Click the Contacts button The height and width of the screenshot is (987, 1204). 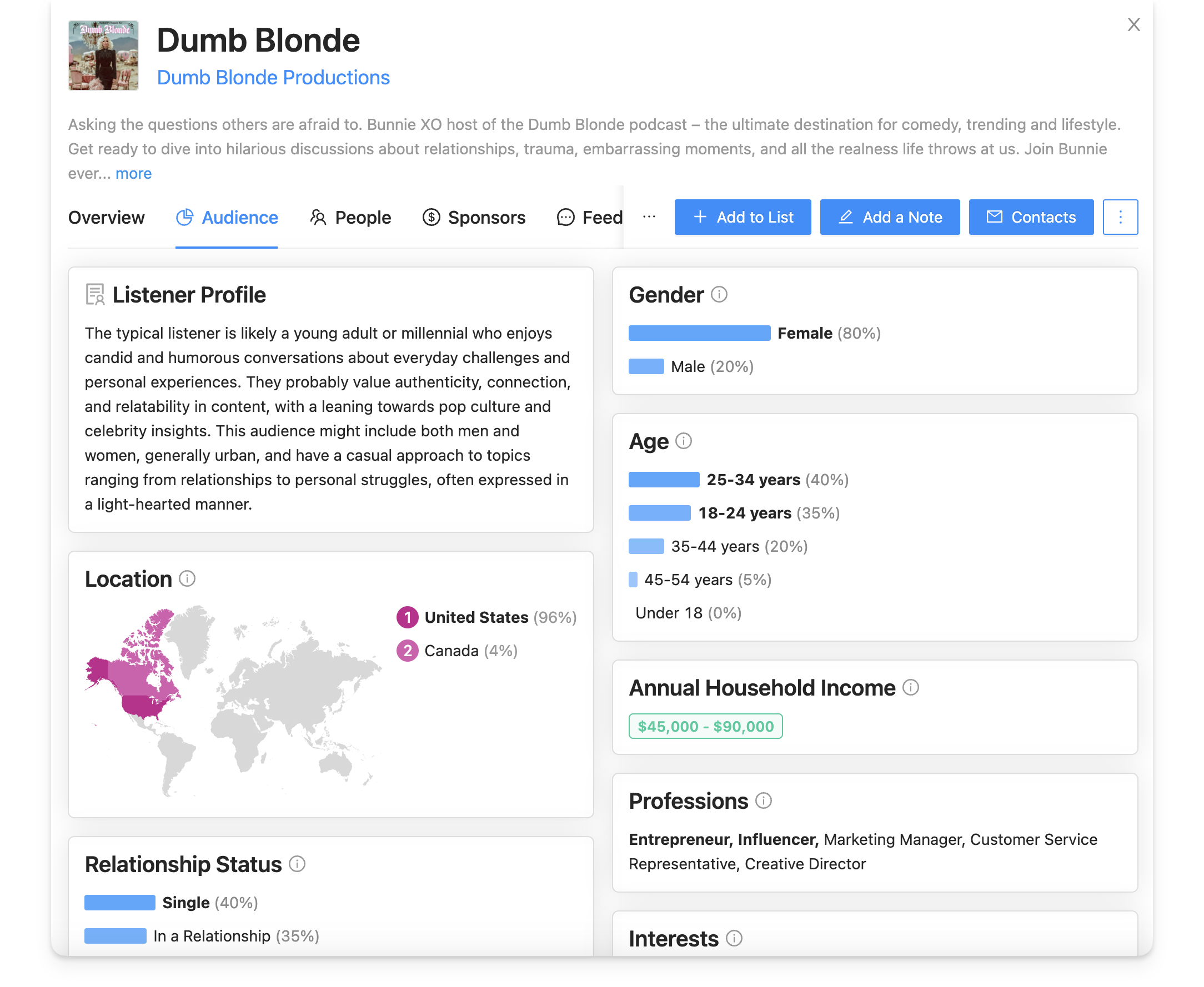[1031, 216]
